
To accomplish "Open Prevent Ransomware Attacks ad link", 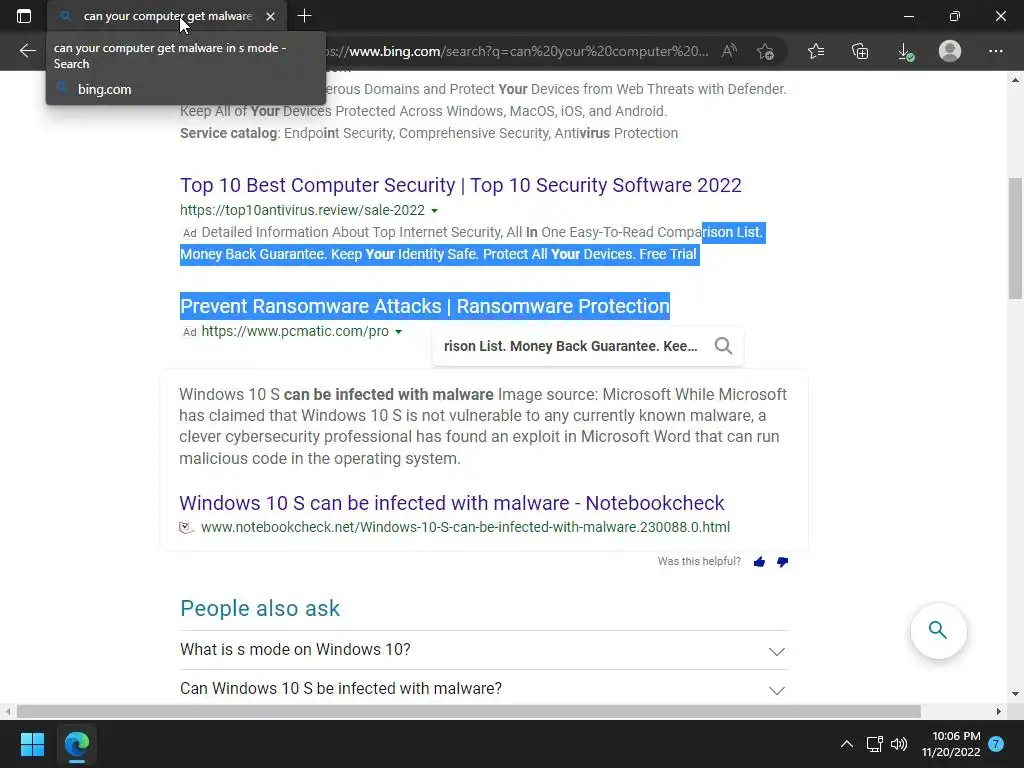I will (x=425, y=306).
